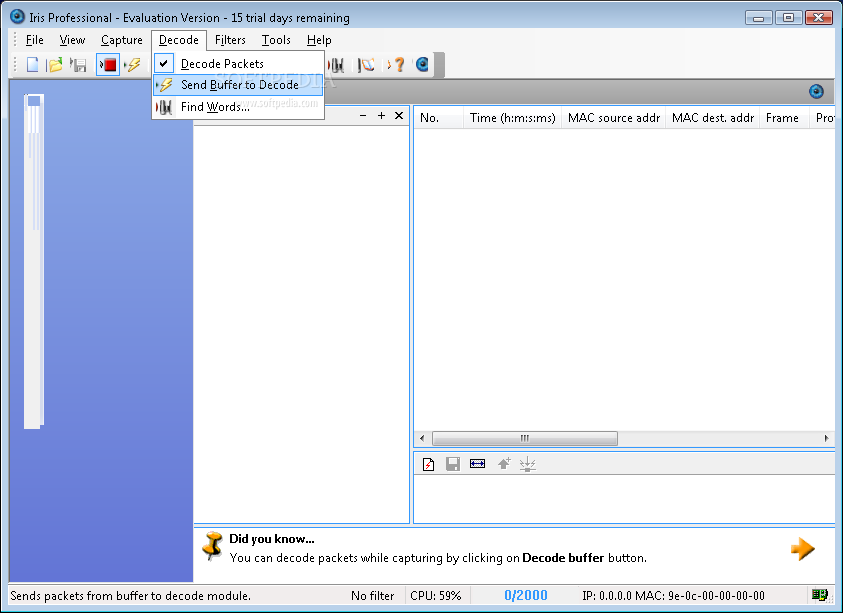Sort by the No. column header
The width and height of the screenshot is (843, 613).
click(x=439, y=118)
